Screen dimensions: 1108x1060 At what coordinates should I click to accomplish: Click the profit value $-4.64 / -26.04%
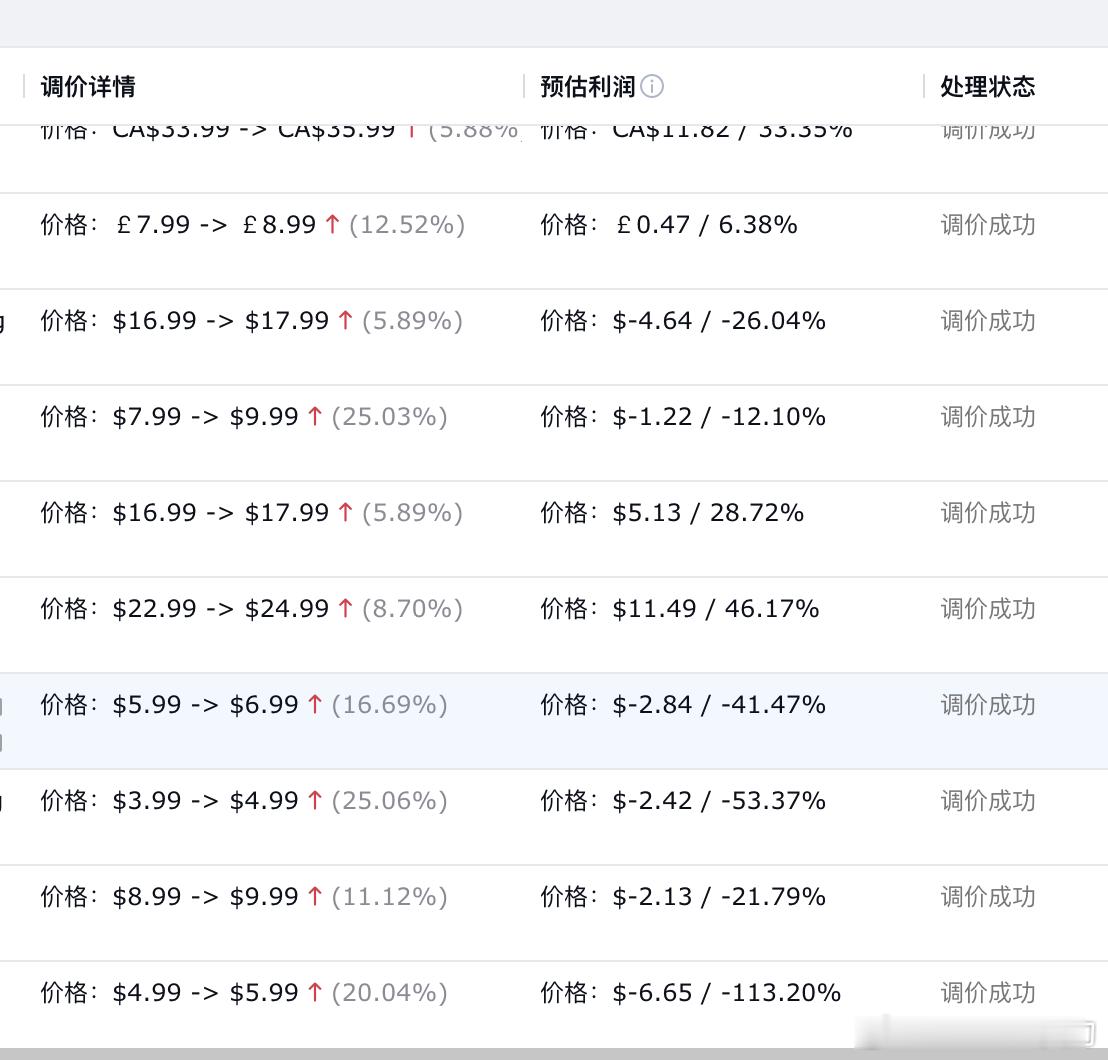[x=719, y=321]
